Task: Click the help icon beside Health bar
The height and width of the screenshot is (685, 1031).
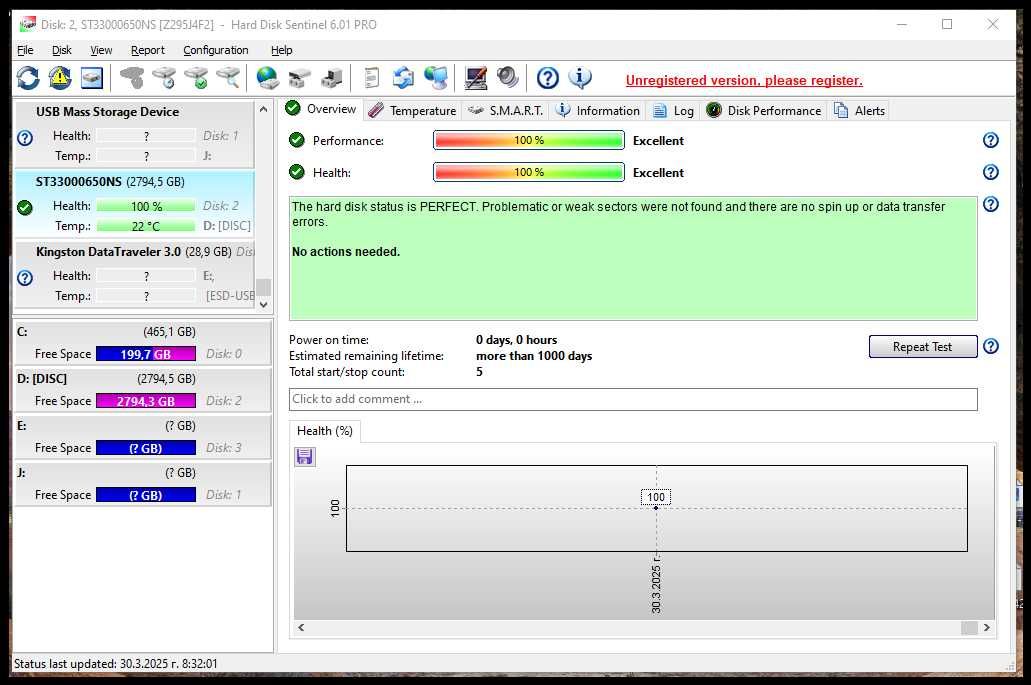Action: 990,172
